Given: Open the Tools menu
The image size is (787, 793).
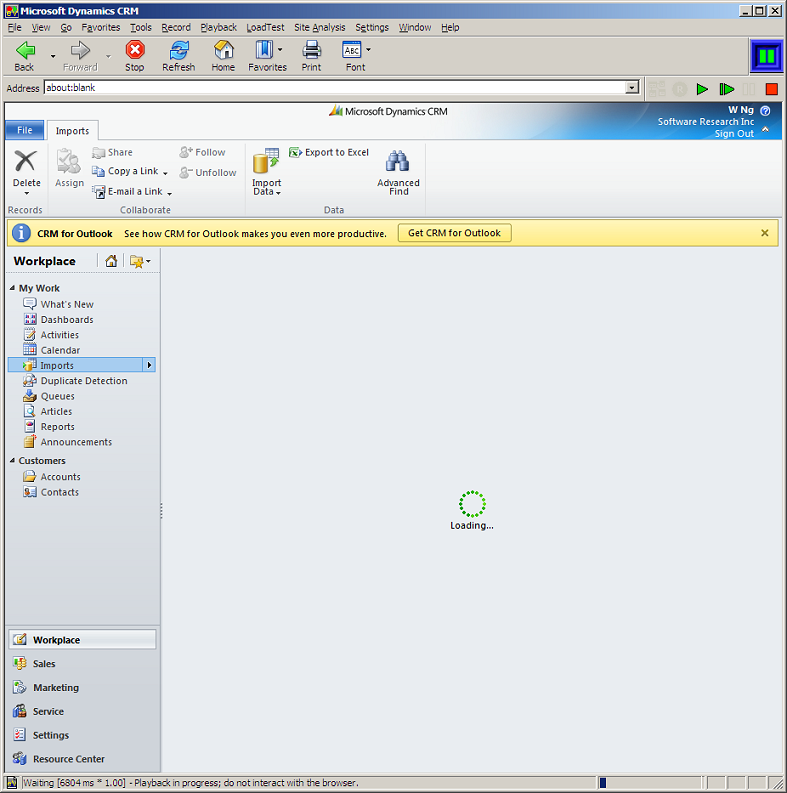Looking at the screenshot, I should coord(141,27).
